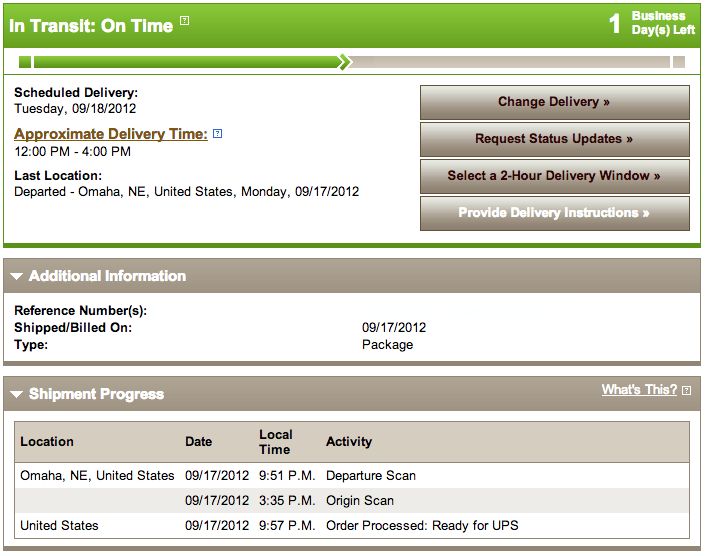Click Request Status Updates button
This screenshot has height=556, width=705.
[x=555, y=139]
